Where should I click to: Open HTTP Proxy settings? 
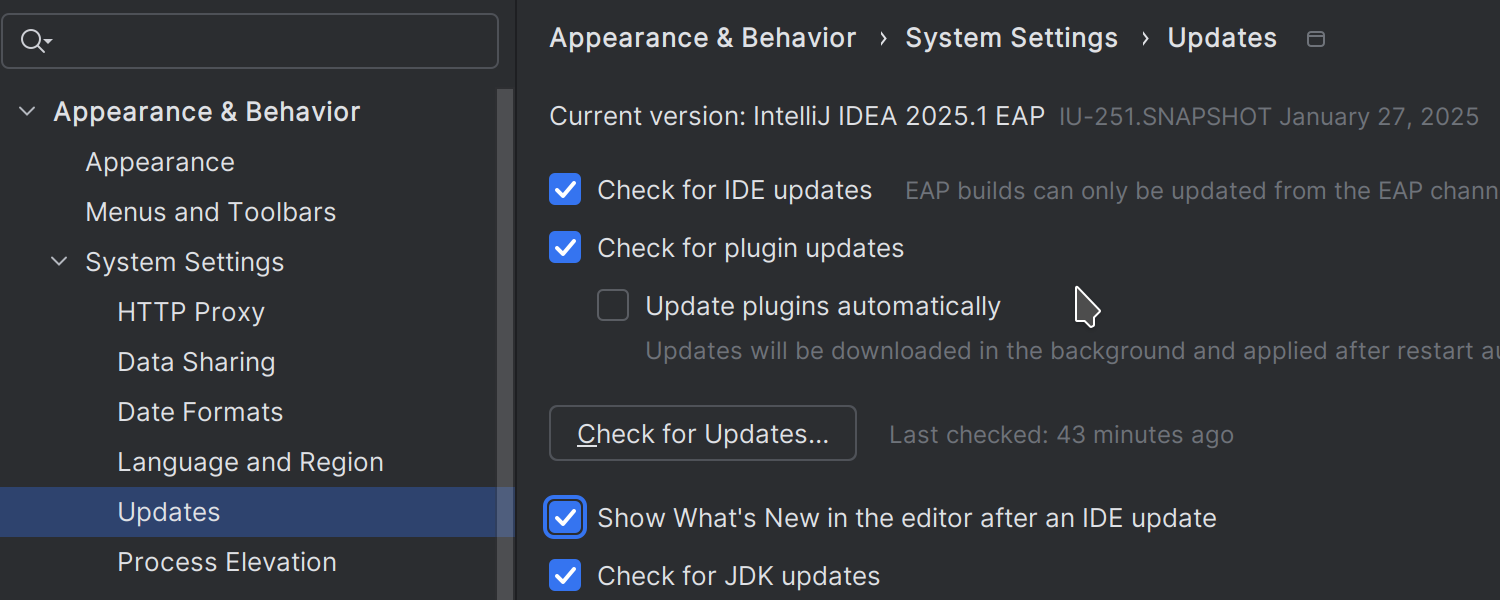point(191,312)
